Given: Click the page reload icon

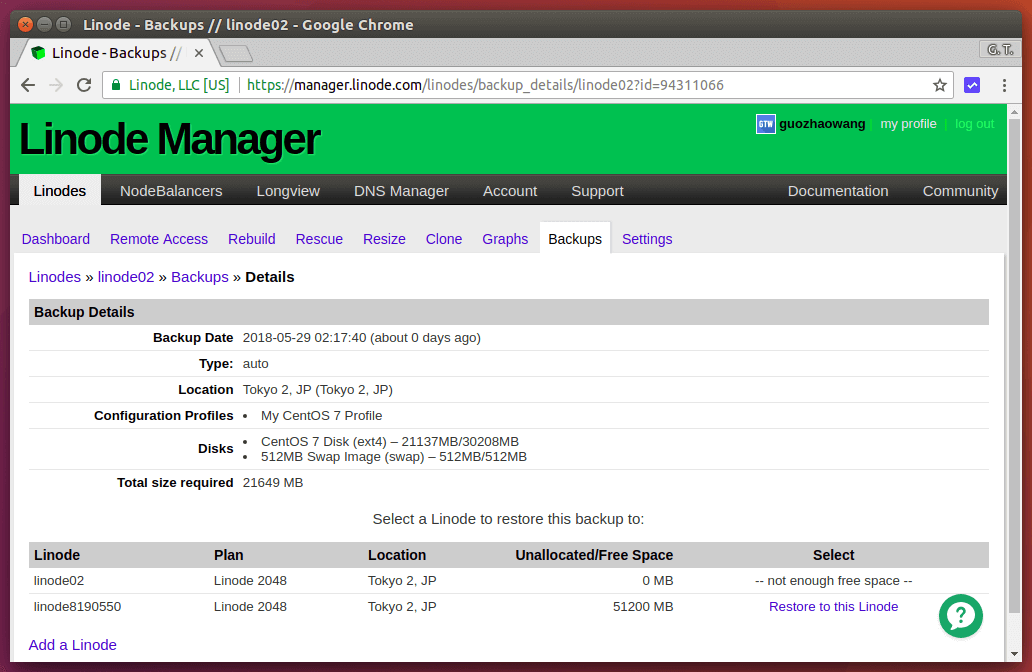Looking at the screenshot, I should coord(83,85).
